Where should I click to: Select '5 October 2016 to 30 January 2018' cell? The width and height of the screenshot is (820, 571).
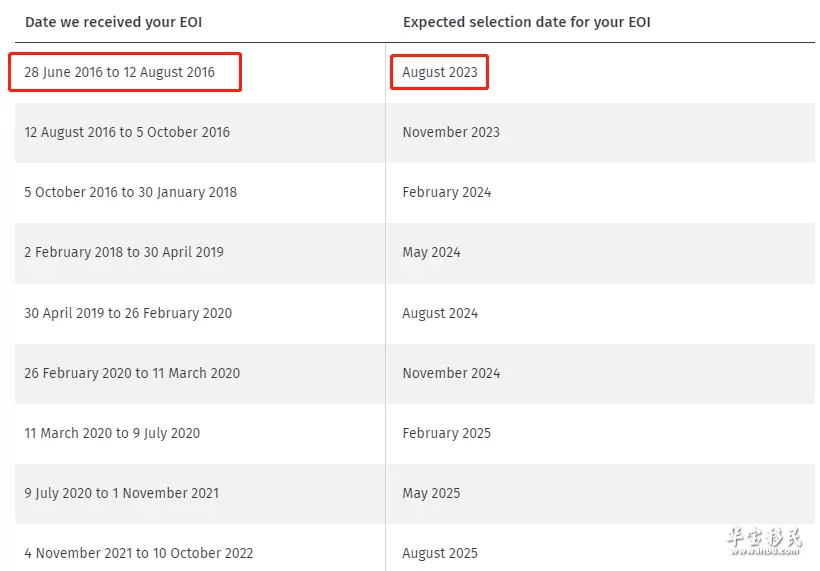(130, 192)
